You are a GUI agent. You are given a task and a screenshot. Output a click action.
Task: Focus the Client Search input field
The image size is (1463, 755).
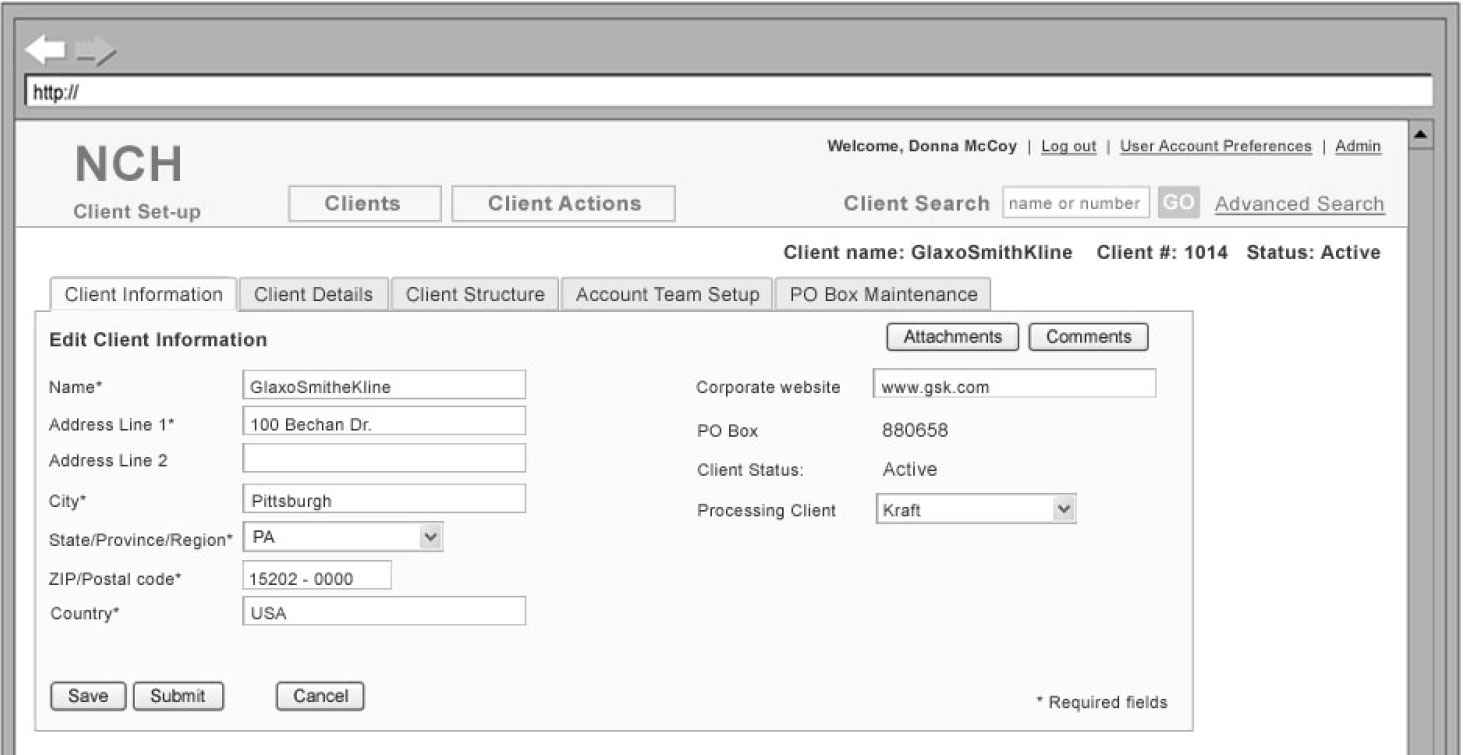1075,203
